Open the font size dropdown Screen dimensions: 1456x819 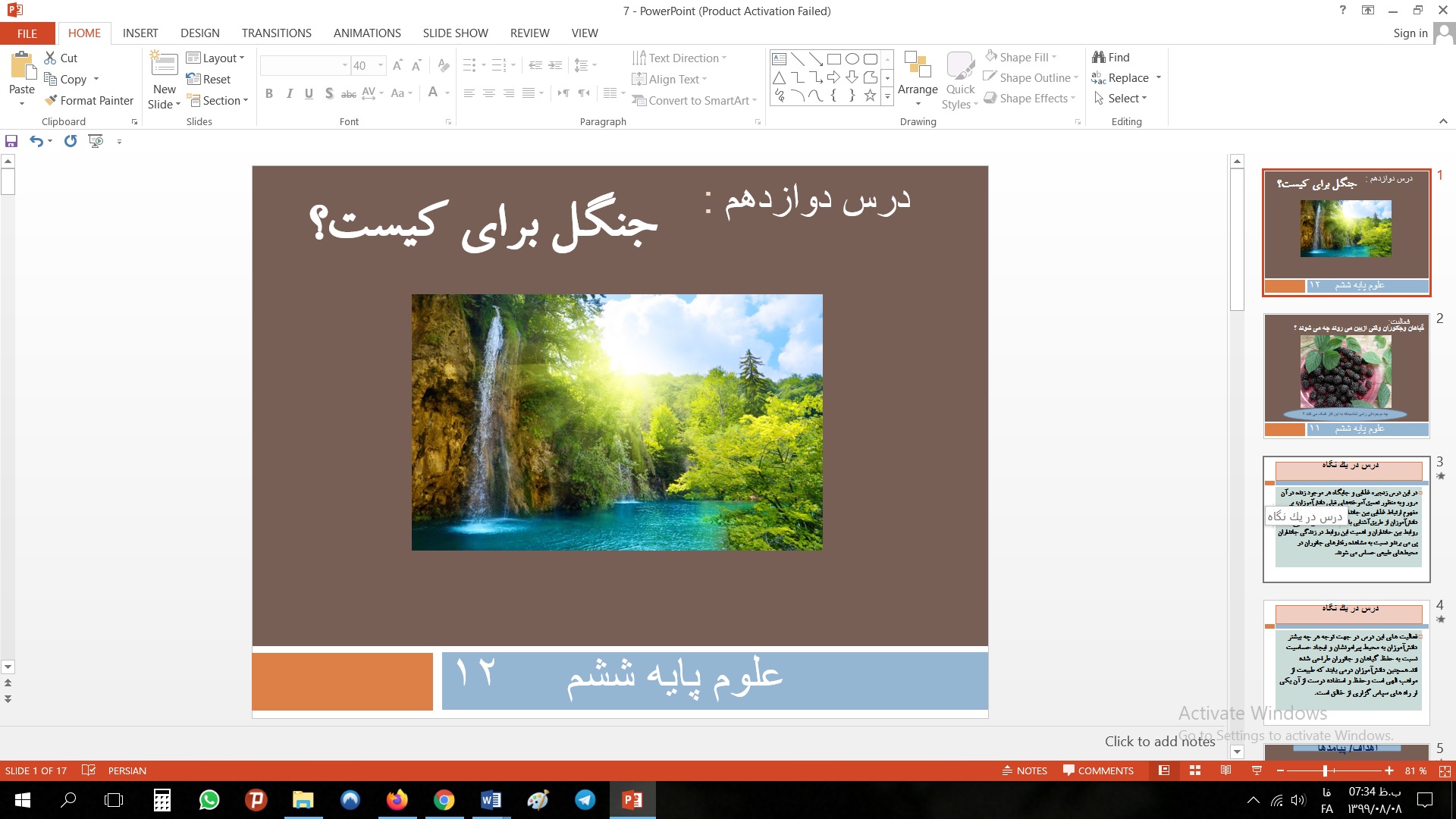pyautogui.click(x=381, y=65)
